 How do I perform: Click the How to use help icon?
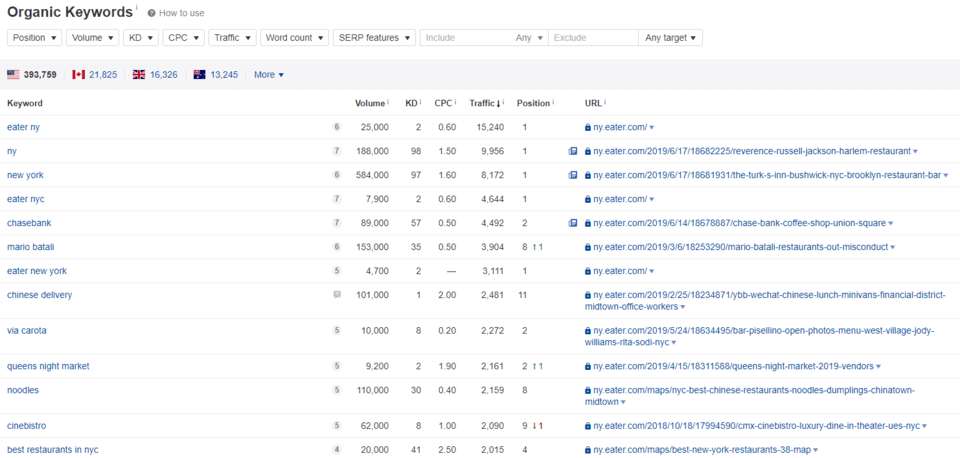tap(151, 13)
